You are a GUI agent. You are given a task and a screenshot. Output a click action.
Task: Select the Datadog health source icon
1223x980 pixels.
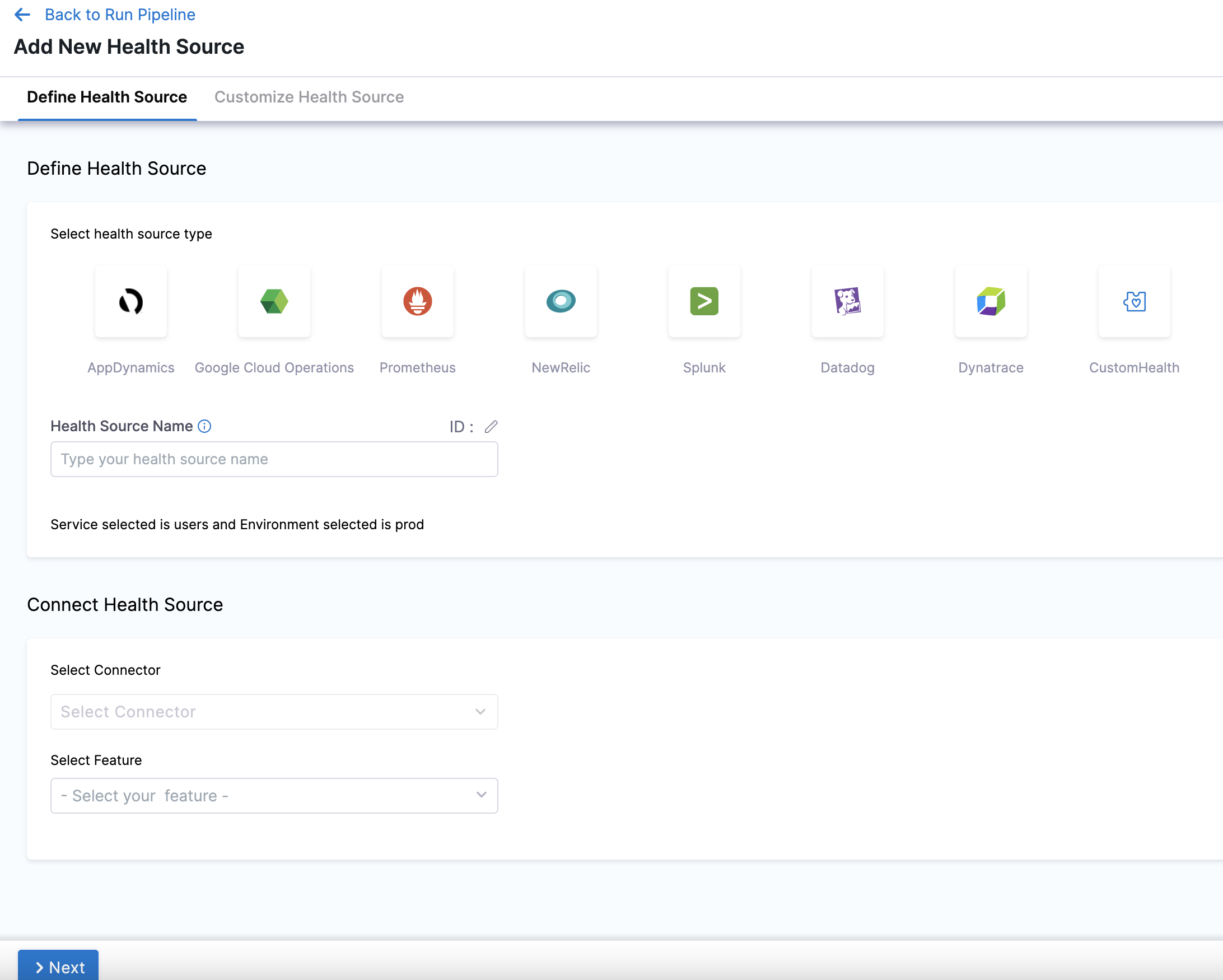click(847, 301)
